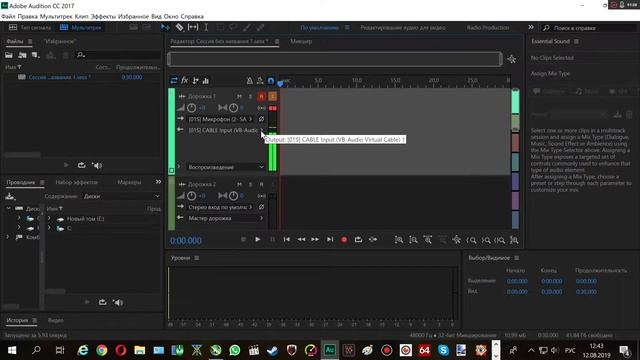
Task: Toggle loop playback in transport bar
Action: (x=358, y=240)
